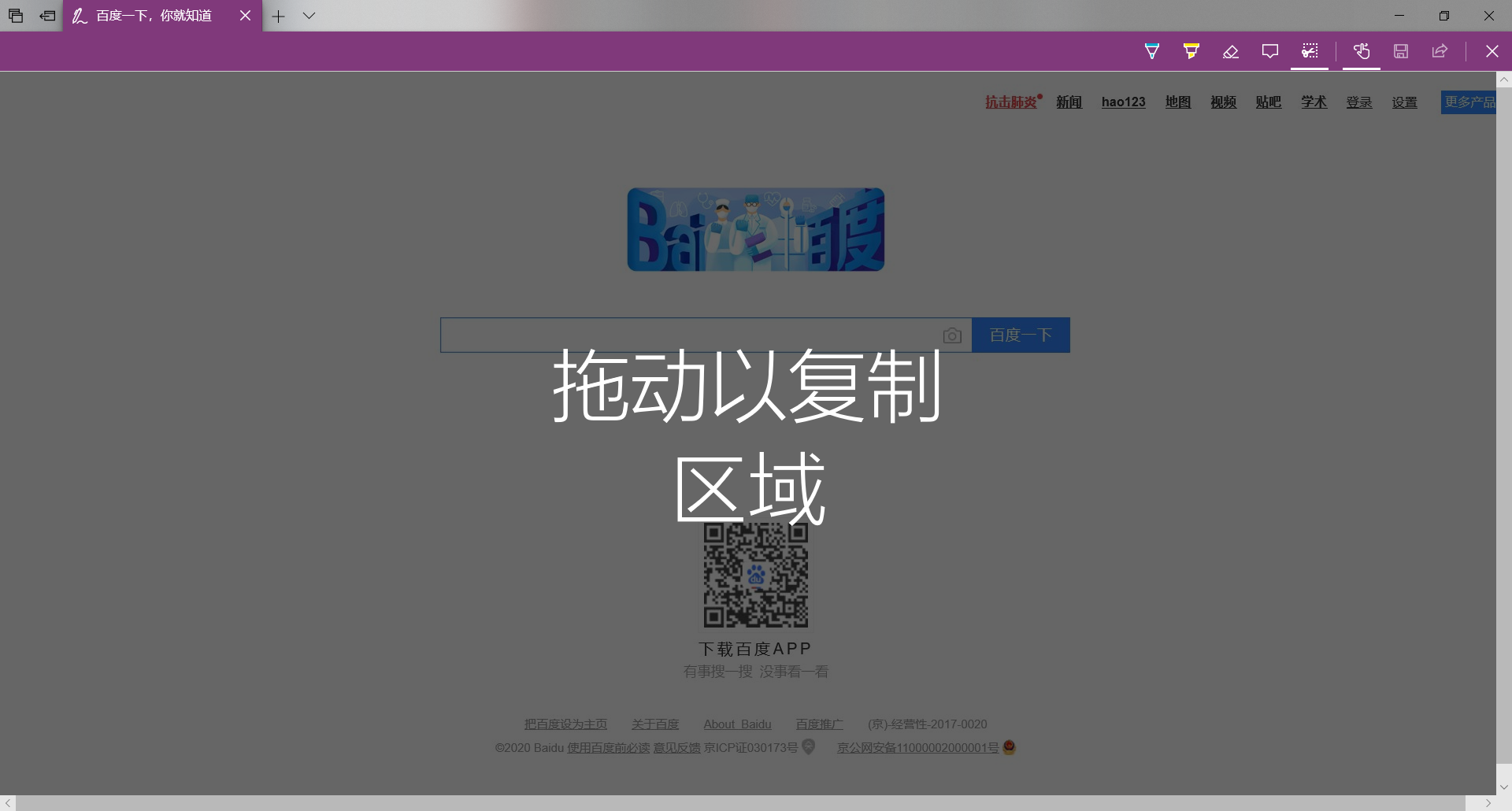
Task: Open the 抗击肺炎 link
Action: (1012, 102)
